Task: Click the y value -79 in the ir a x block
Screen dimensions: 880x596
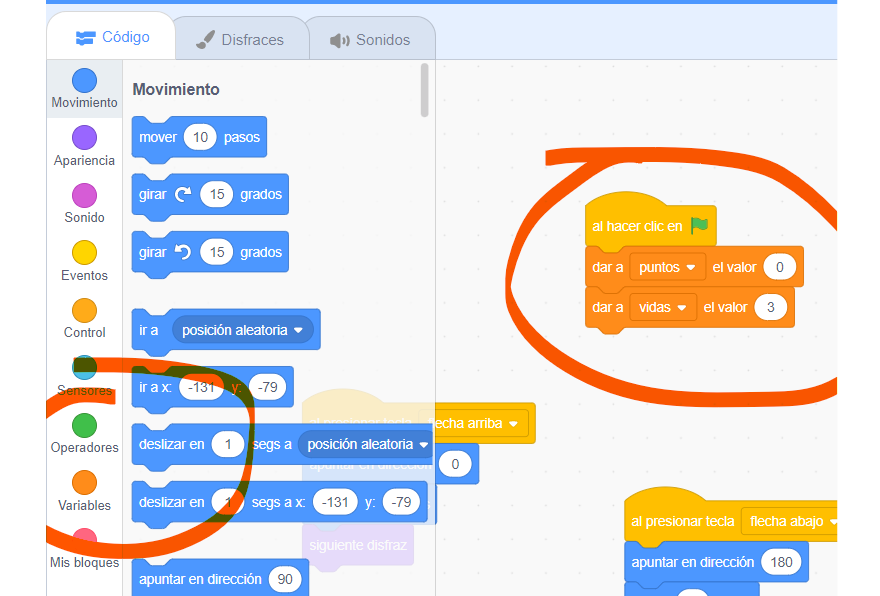Action: click(267, 387)
